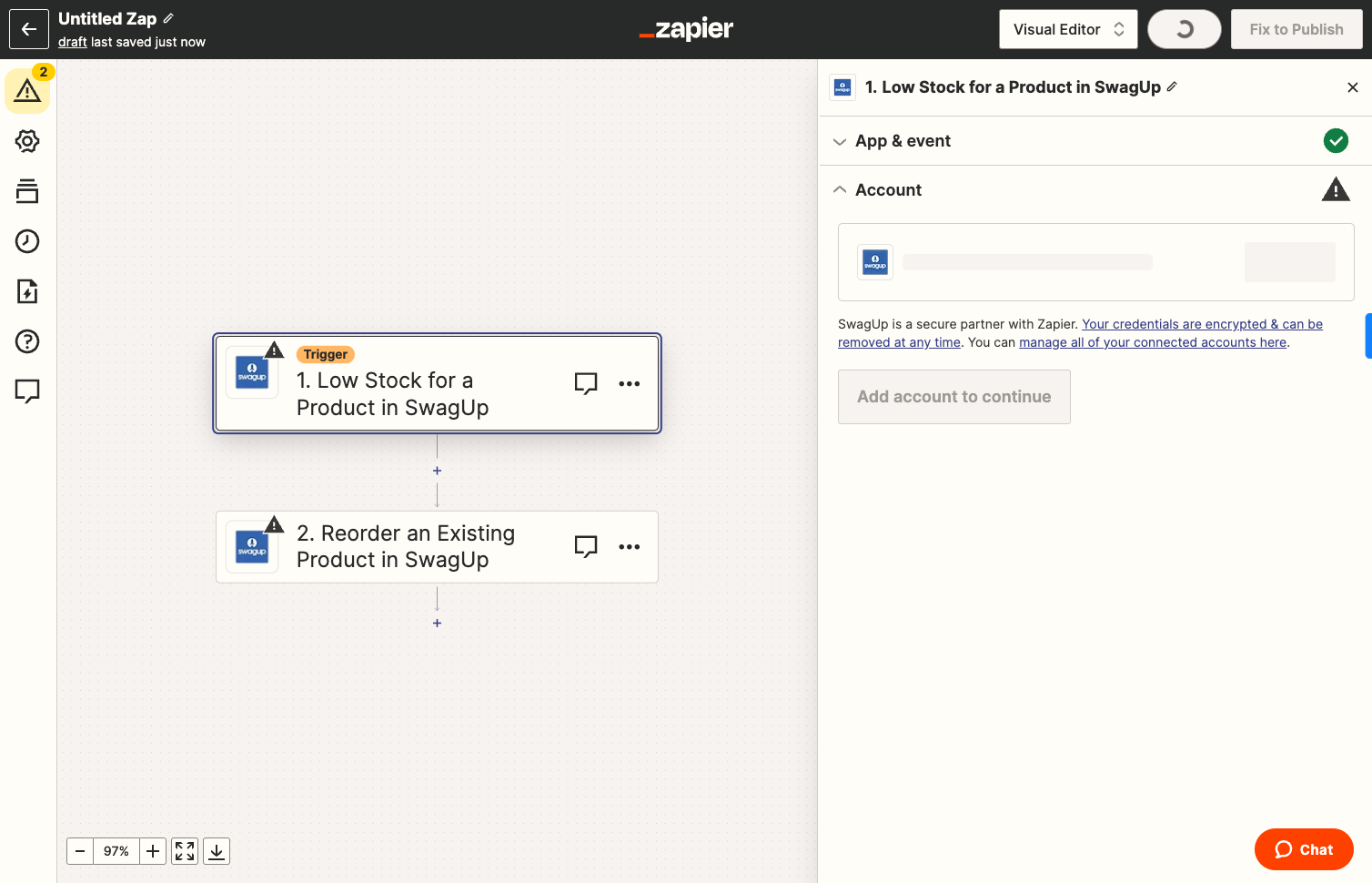1372x883 pixels.
Task: Add comment on step 2 Reorder
Action: [x=586, y=546]
